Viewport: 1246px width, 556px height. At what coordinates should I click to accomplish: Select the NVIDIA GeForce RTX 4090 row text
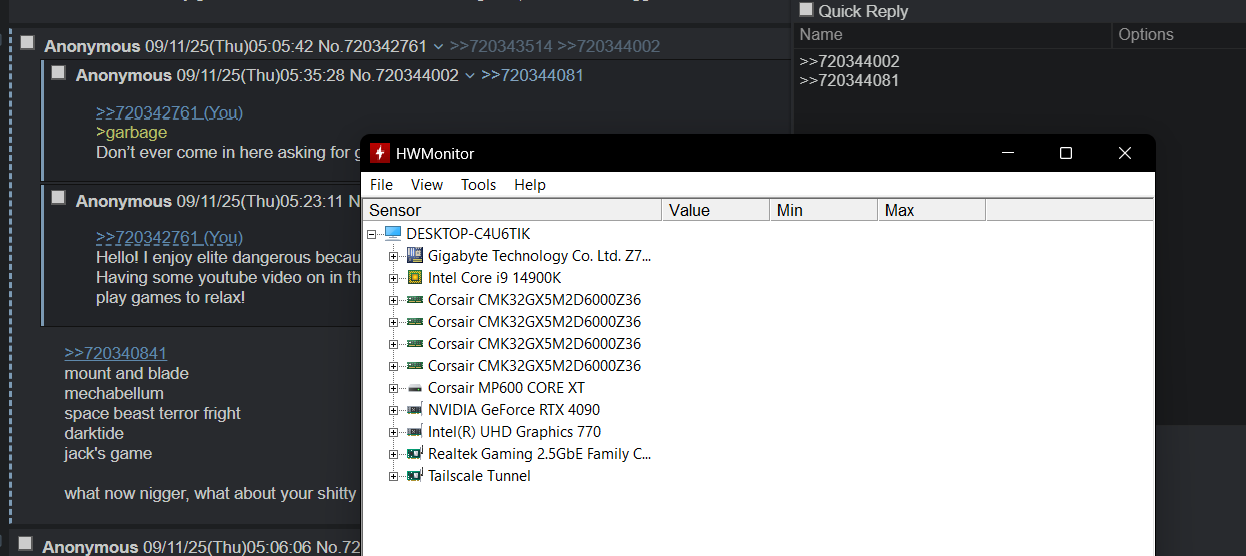point(514,410)
